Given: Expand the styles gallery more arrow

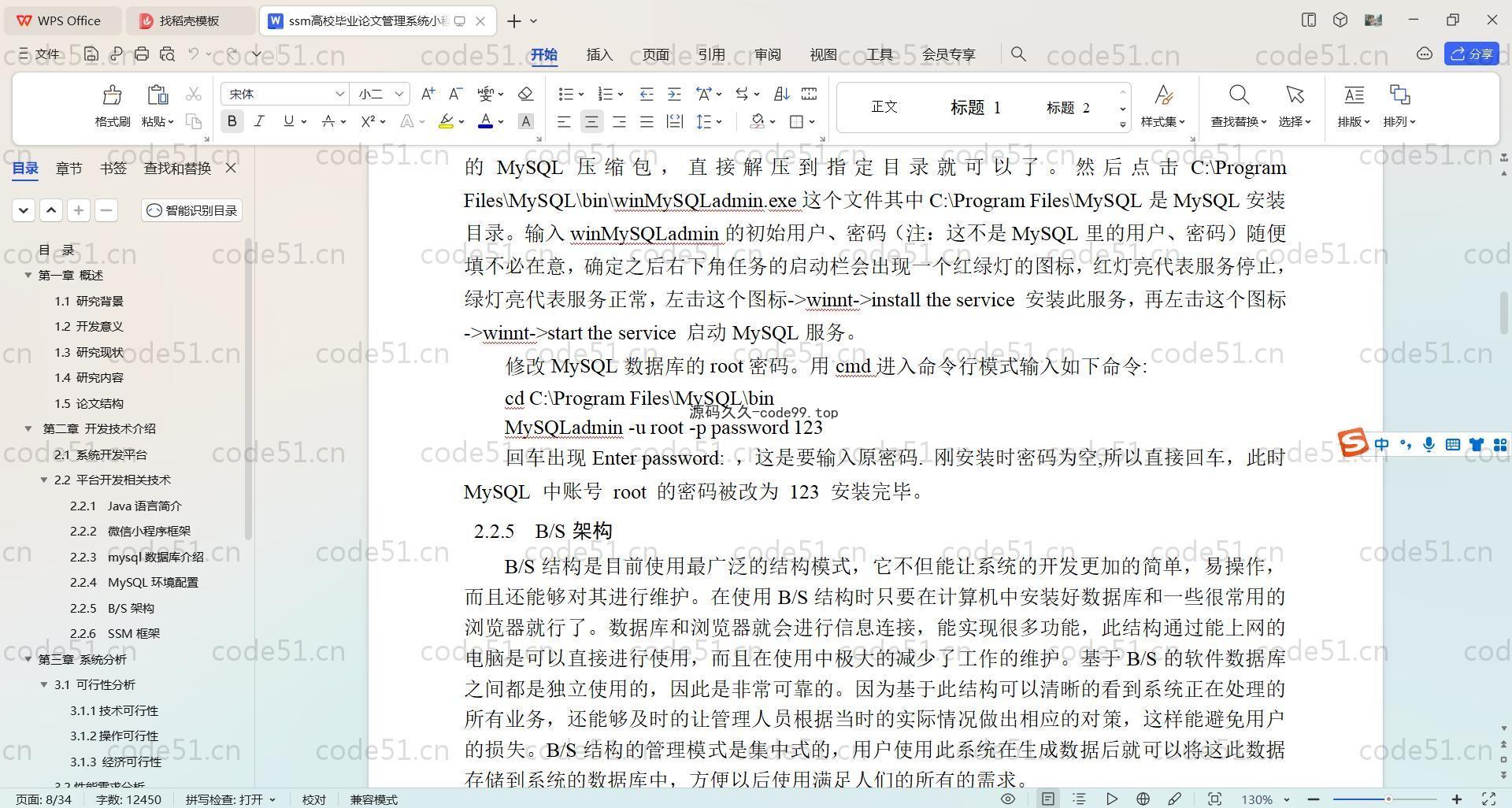Looking at the screenshot, I should coord(1122,124).
